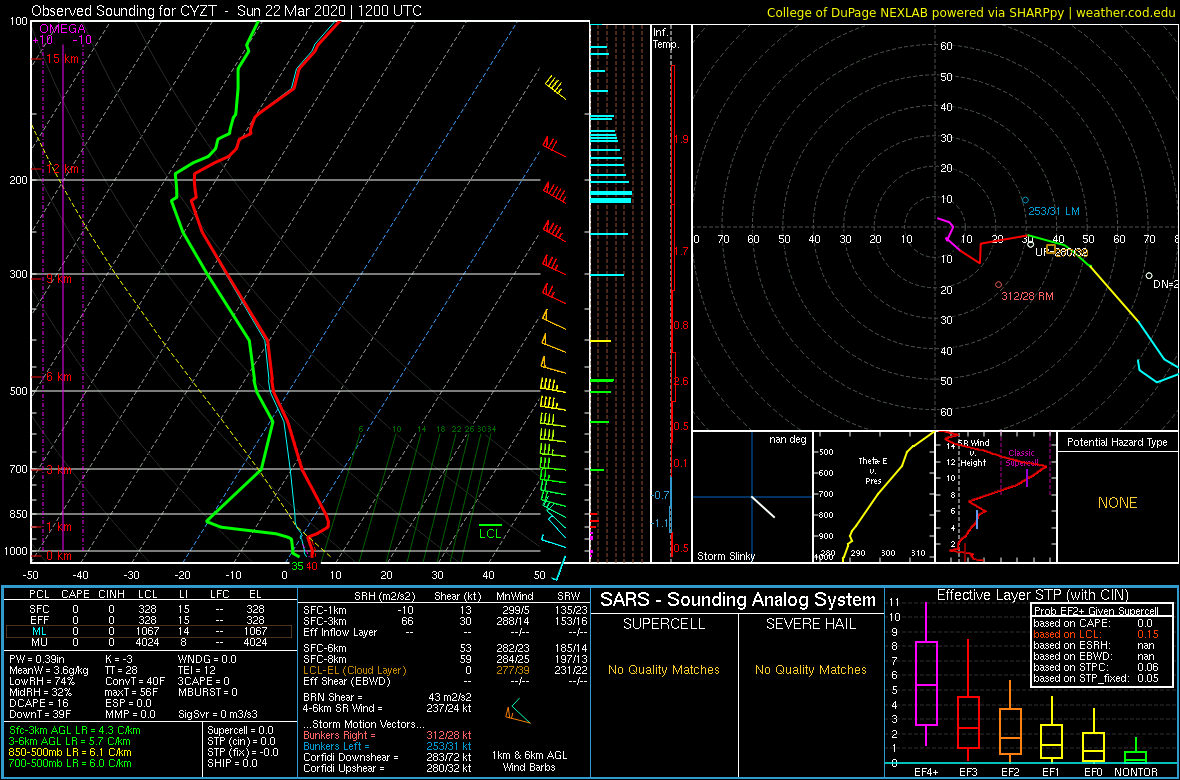Open the Theta-E v. Pres inset plot

pos(873,497)
